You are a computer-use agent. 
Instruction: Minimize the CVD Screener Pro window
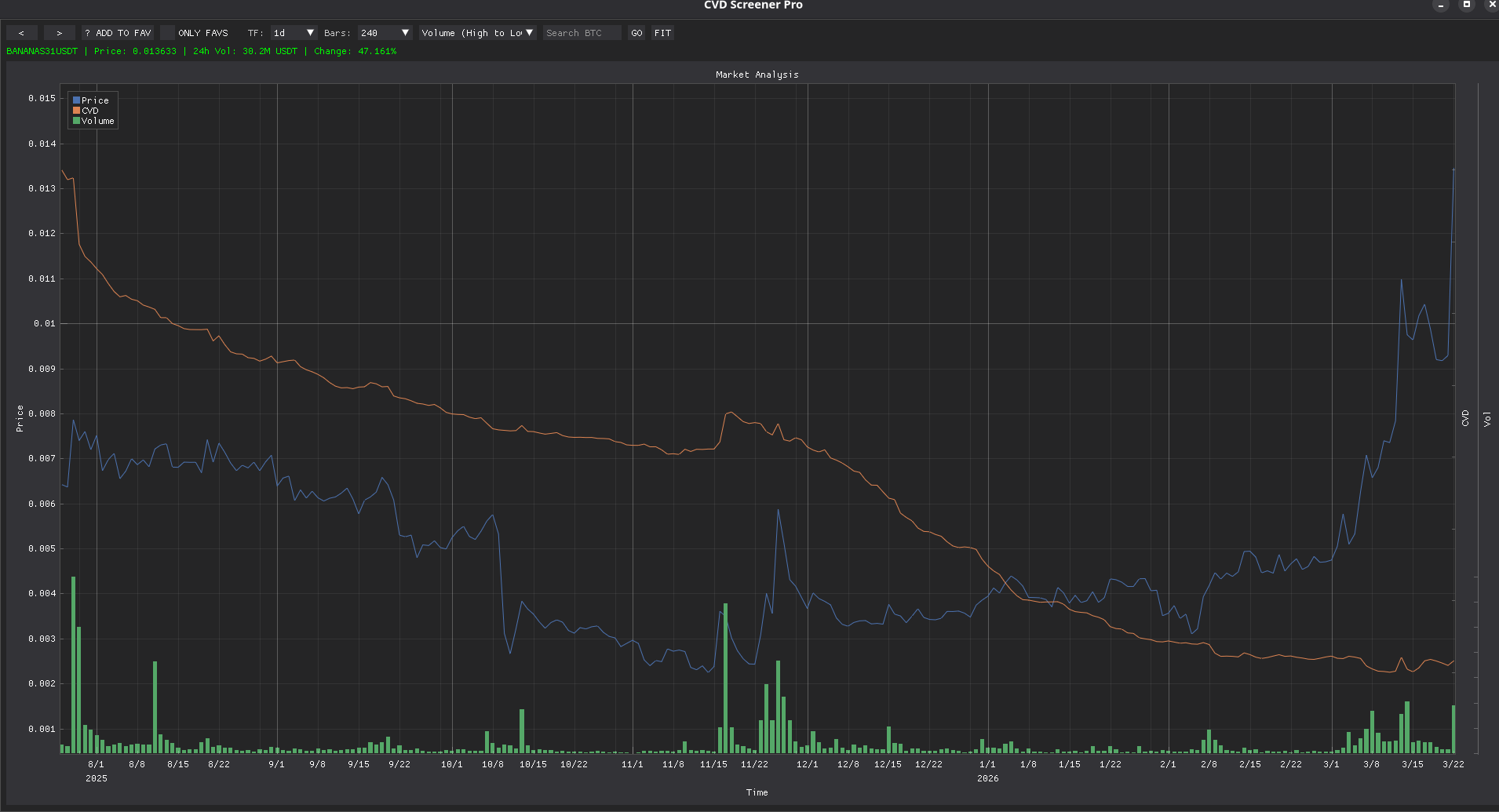pos(1441,5)
